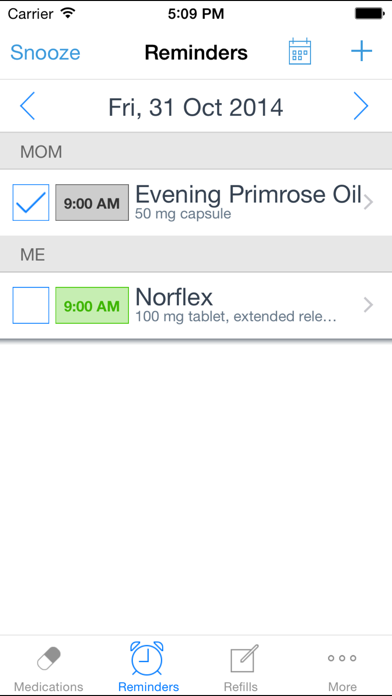Open the Evening Primrose Oil reminder row
This screenshot has width=392, height=696.
pos(196,202)
